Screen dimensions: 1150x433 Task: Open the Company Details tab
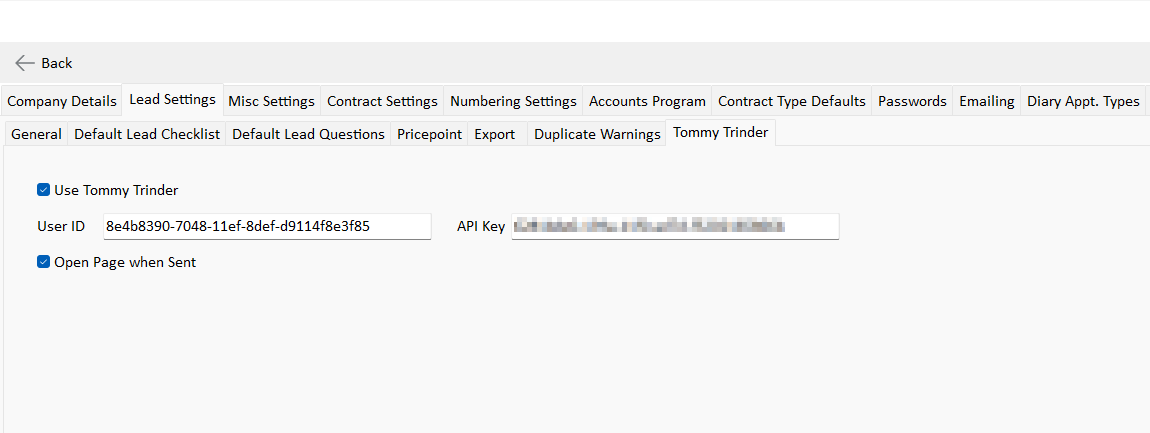[x=61, y=101]
